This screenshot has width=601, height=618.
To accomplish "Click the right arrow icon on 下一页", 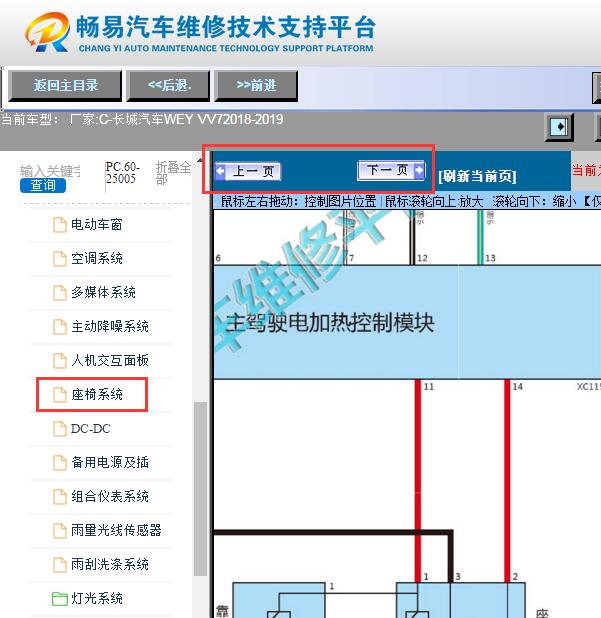I will tap(419, 170).
